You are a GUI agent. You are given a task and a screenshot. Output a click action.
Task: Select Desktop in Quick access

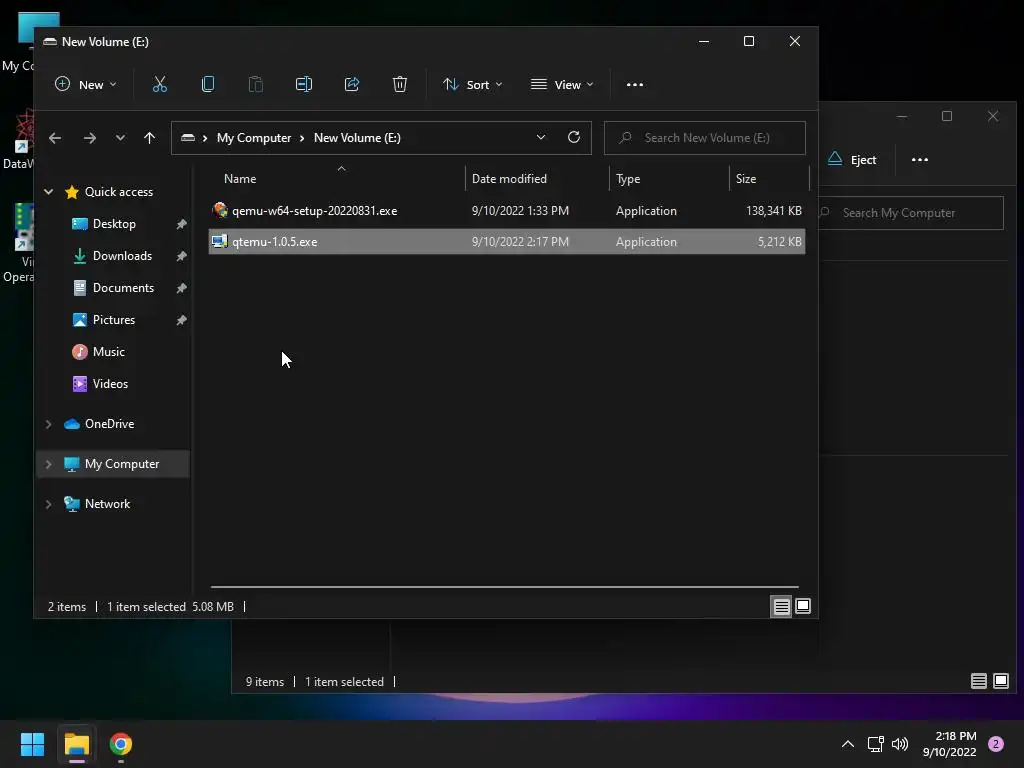click(114, 223)
